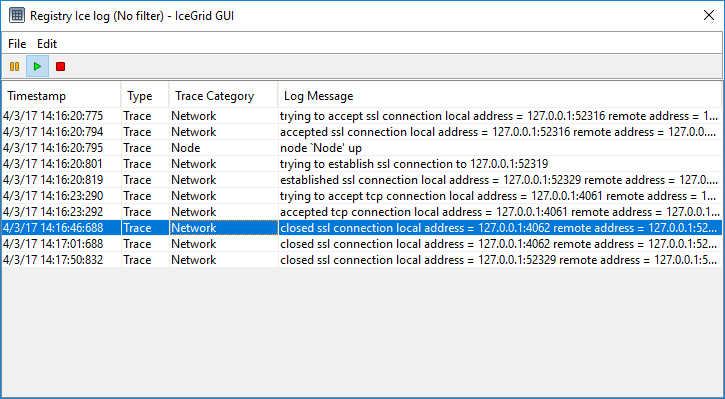Screen dimensions: 725x399
Task: Select the Node trace category cell
Action: click(x=224, y=148)
